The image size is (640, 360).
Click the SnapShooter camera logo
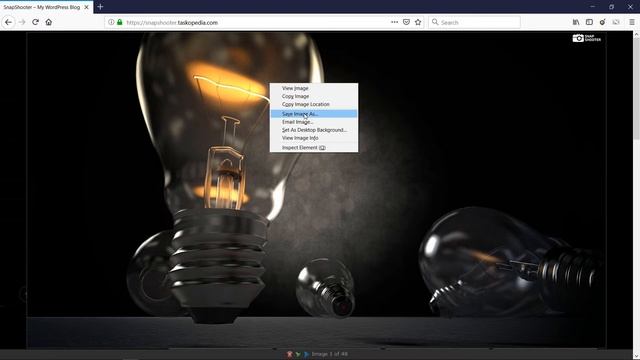coord(587,38)
